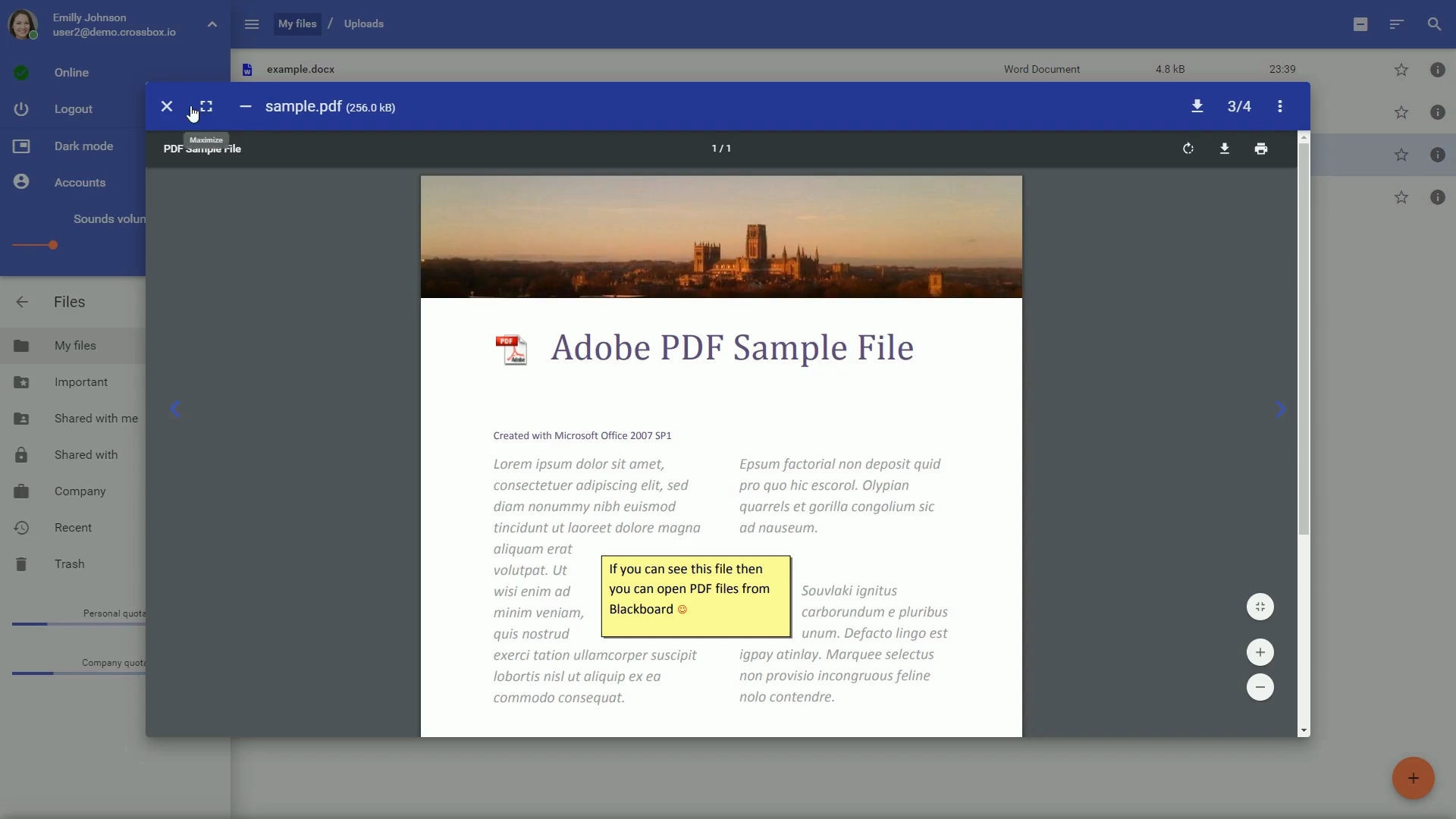Star the file in the second row
Image resolution: width=1456 pixels, height=819 pixels.
coord(1401,112)
